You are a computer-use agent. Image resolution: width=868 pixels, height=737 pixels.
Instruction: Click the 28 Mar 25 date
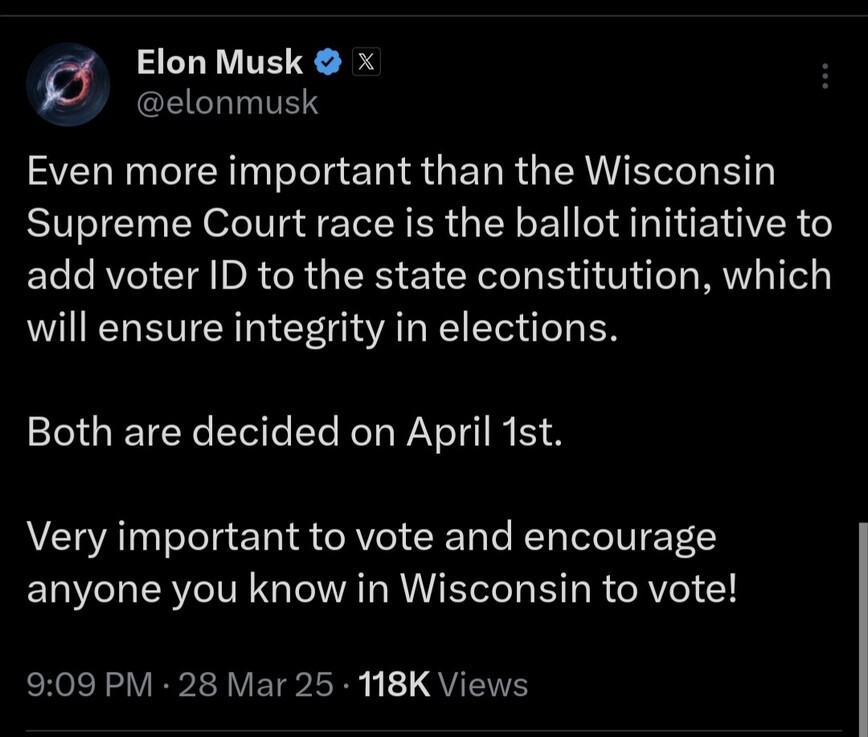point(256,685)
